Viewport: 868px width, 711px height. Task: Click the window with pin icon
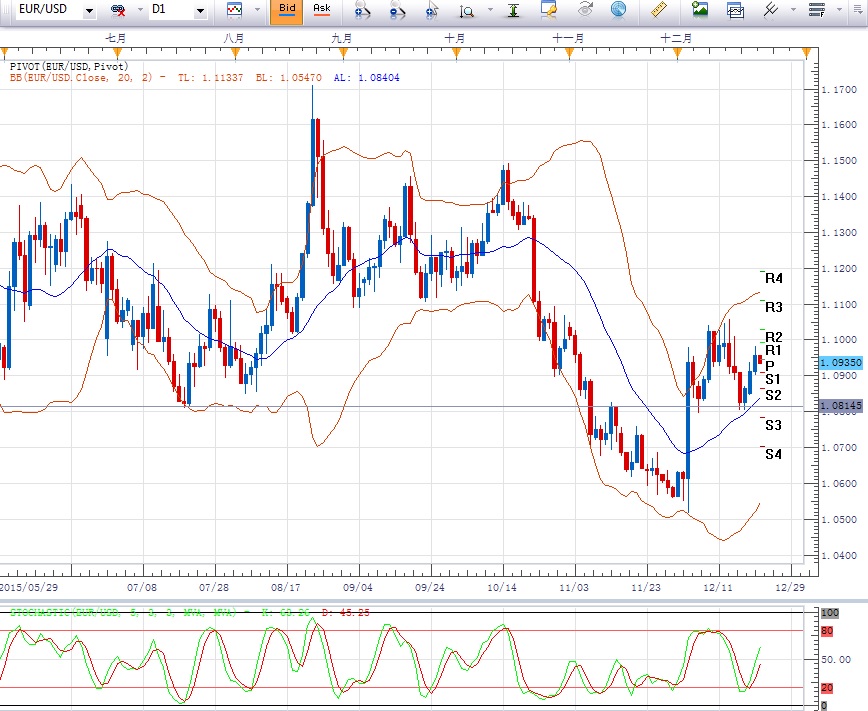549,11
